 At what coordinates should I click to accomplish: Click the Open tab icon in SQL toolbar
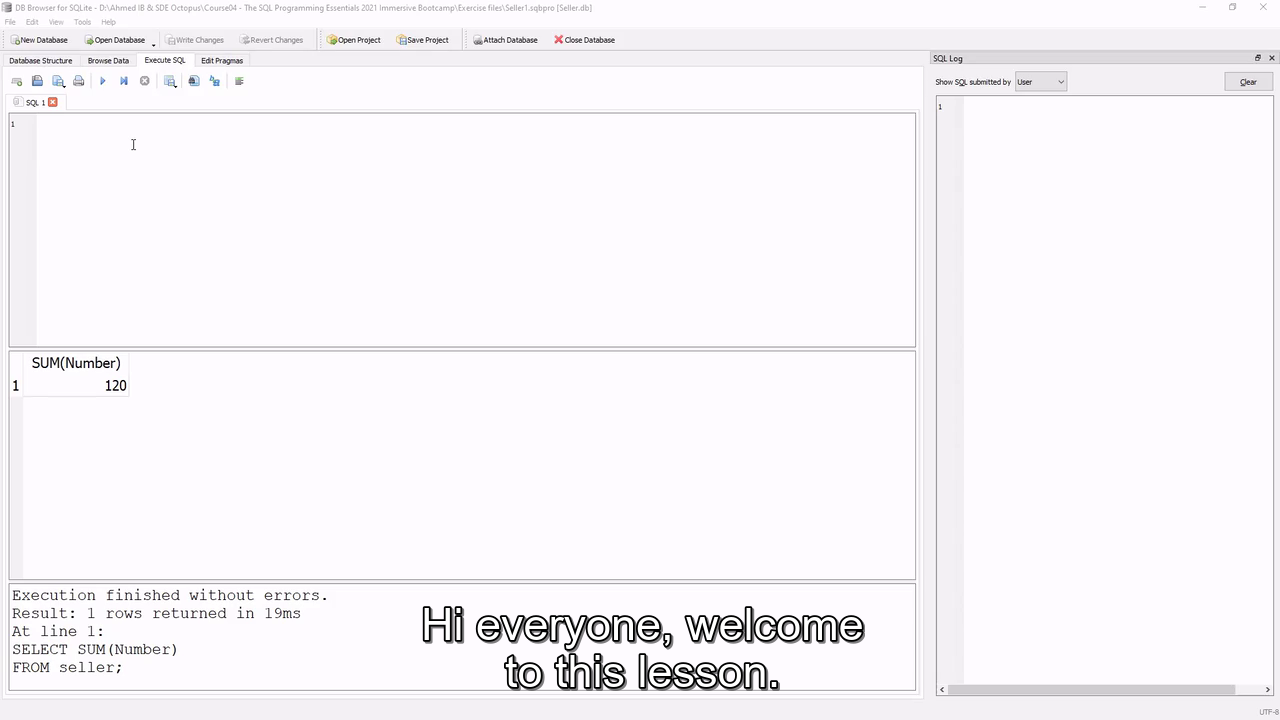pyautogui.click(x=16, y=81)
